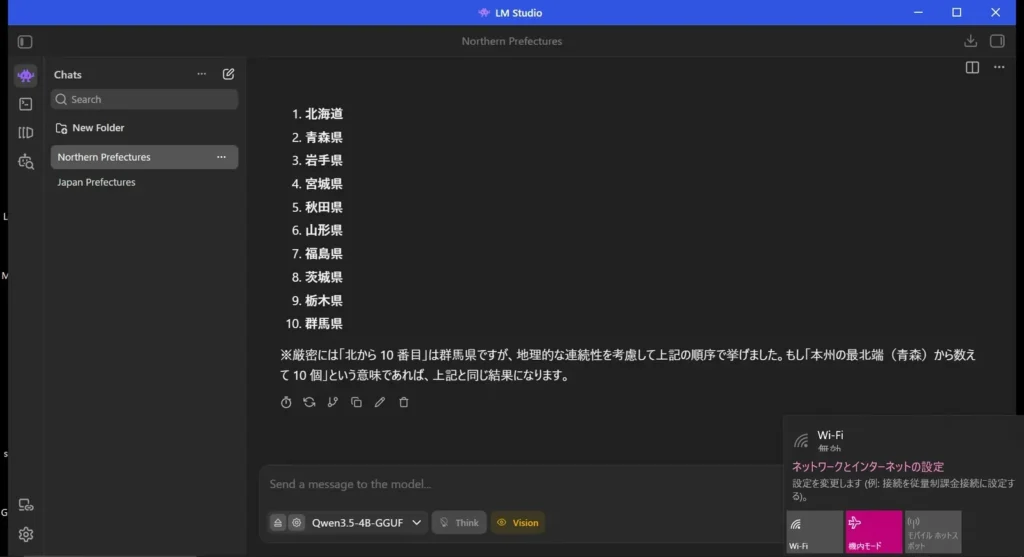Open the downloads icon in the top bar
The width and height of the screenshot is (1024, 557).
coord(970,41)
